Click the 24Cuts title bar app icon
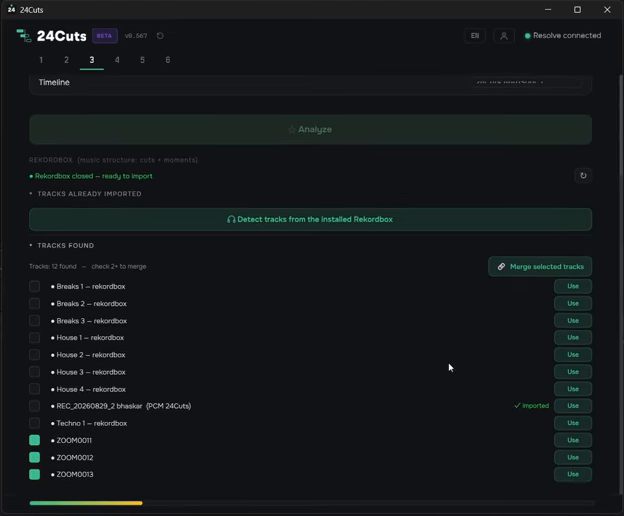This screenshot has height=516, width=624. (x=11, y=10)
